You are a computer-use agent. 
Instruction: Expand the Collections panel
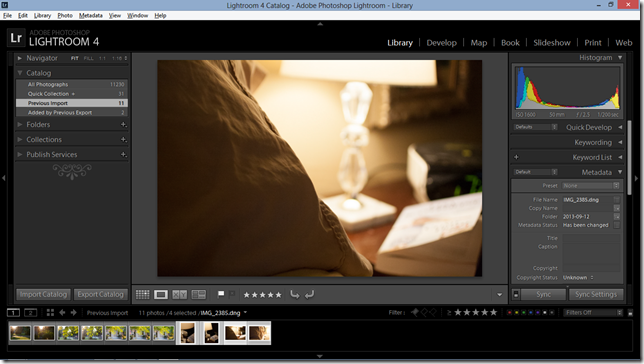tap(19, 140)
